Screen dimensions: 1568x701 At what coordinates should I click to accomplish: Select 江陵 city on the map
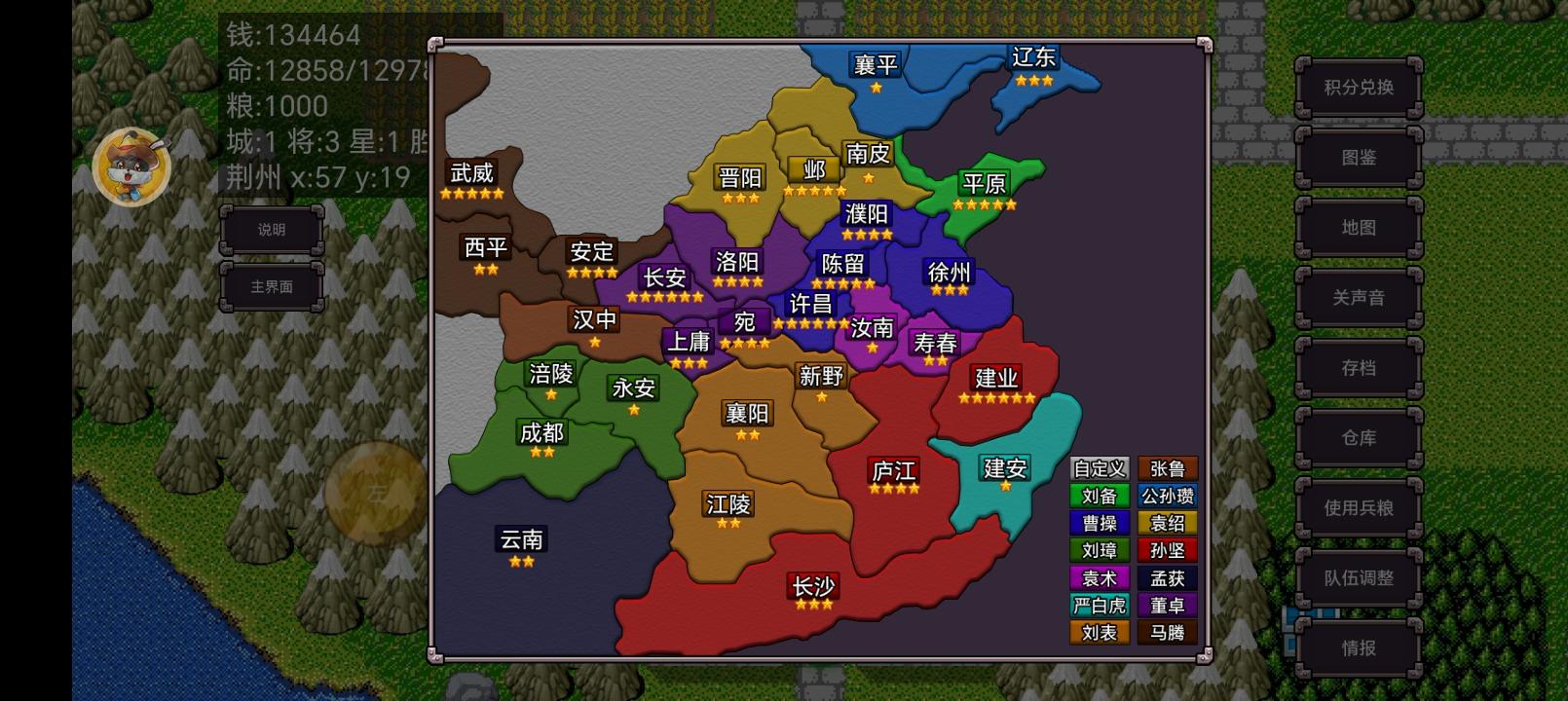pyautogui.click(x=728, y=504)
